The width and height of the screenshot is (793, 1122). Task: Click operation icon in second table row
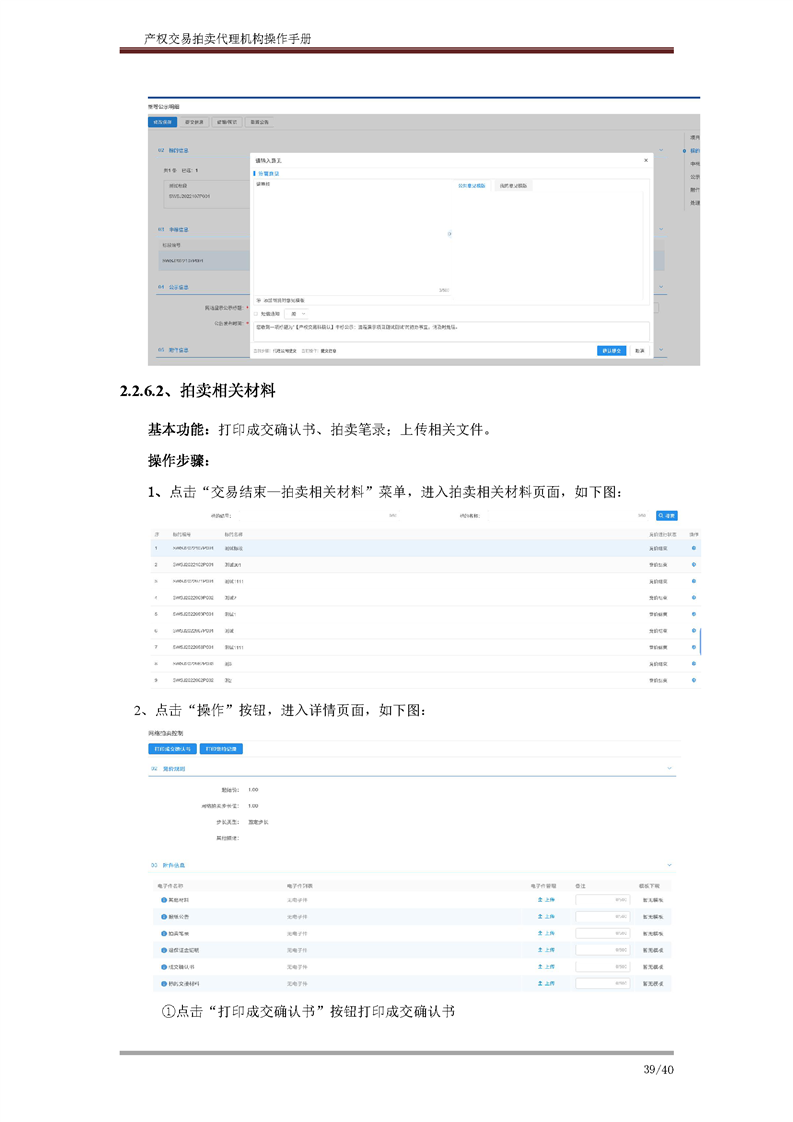(694, 565)
